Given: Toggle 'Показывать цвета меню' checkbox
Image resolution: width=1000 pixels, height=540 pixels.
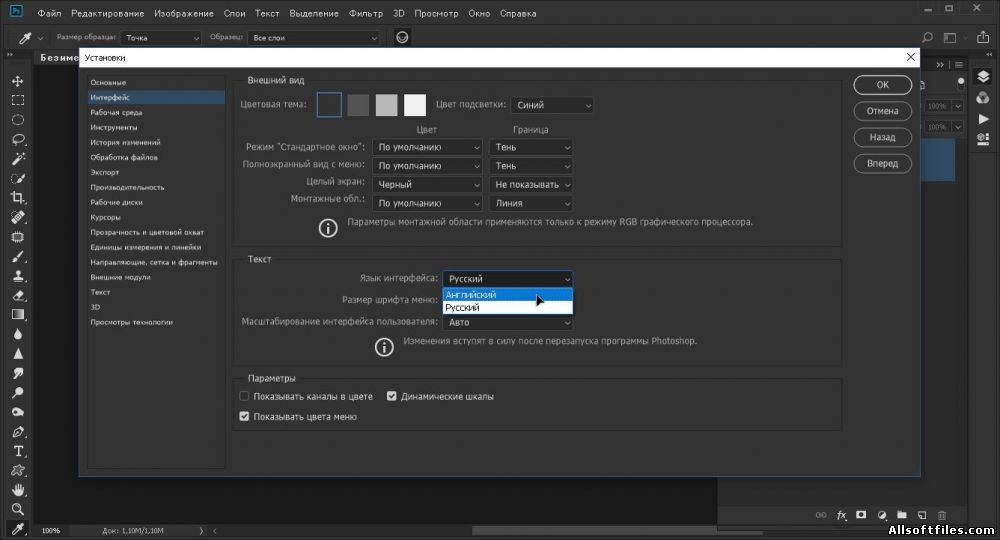Looking at the screenshot, I should click(x=245, y=416).
